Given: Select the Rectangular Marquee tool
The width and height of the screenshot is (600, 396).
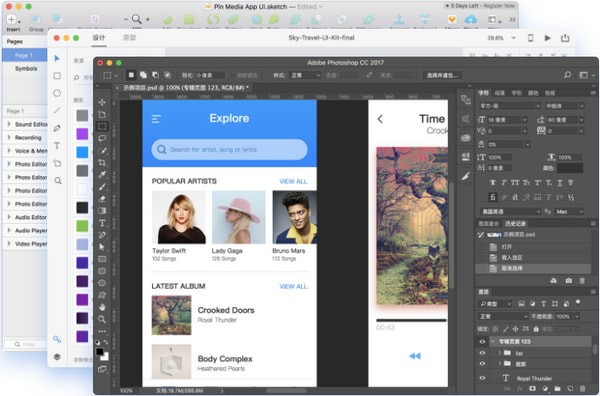Looking at the screenshot, I should (102, 126).
